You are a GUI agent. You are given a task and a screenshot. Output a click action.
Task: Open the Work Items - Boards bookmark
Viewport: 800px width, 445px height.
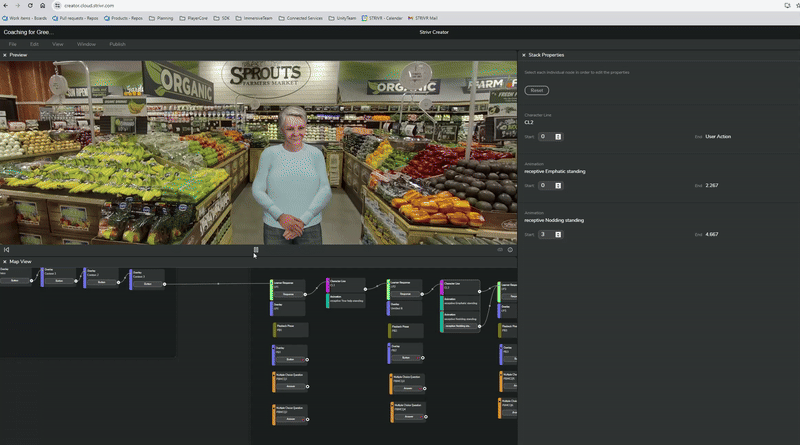click(x=24, y=18)
